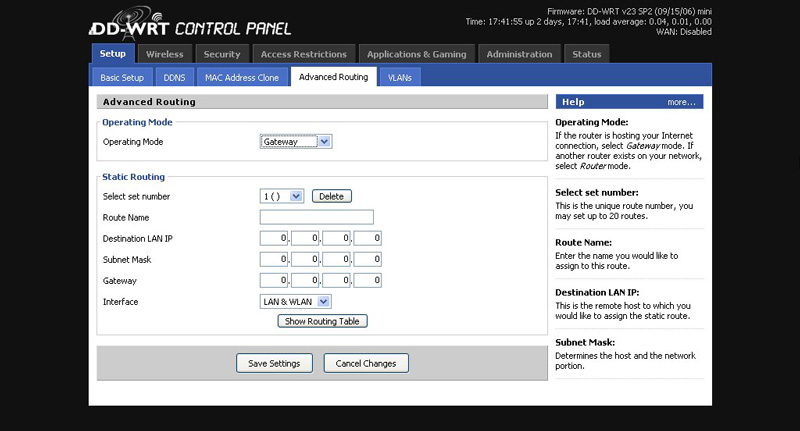
Task: Focus the Route Name text field
Action: click(x=316, y=217)
